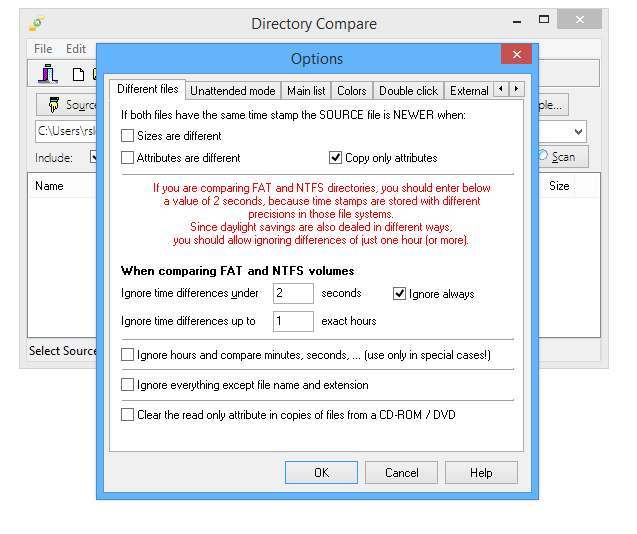Screen dimensions: 637x534
Task: Switch to the 'External' tab
Action: [x=469, y=91]
